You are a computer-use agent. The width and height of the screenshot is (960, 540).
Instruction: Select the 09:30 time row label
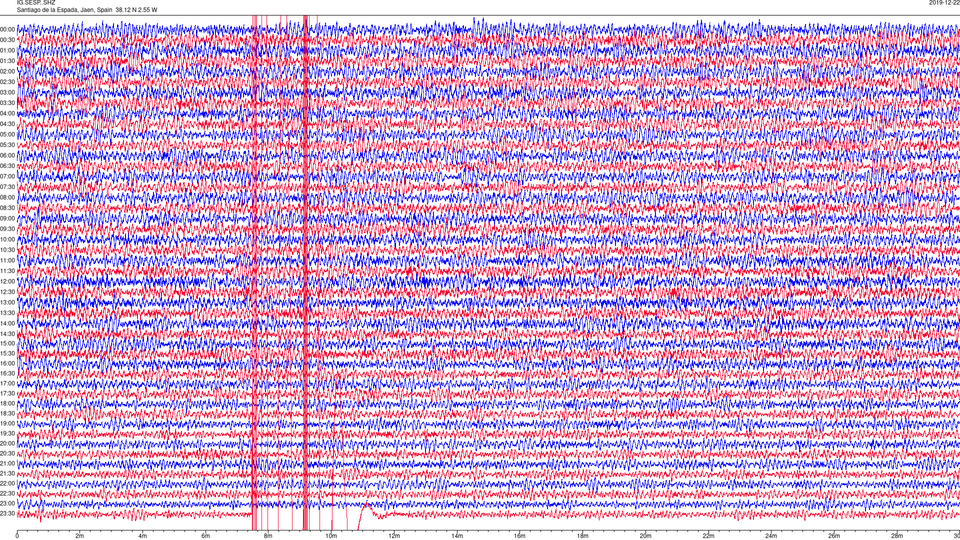click(8, 229)
